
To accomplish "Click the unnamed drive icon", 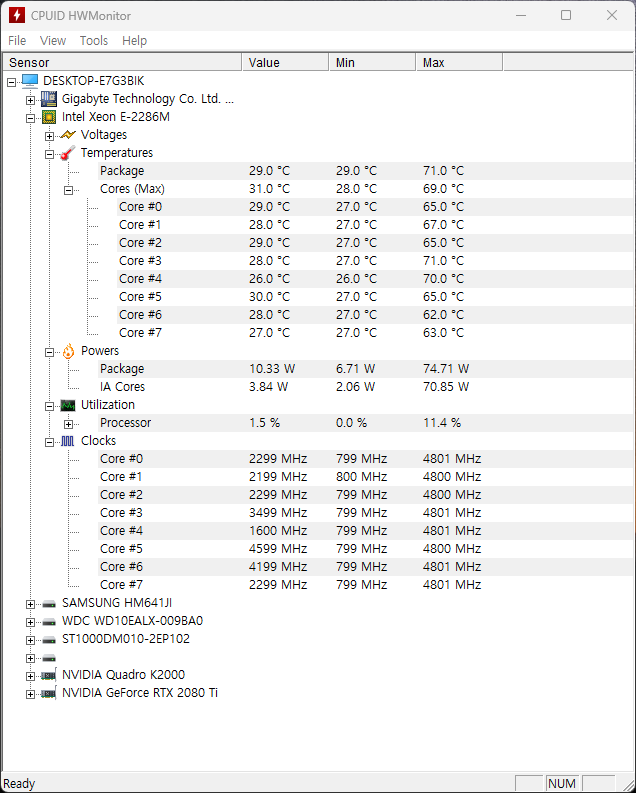I will [49, 657].
